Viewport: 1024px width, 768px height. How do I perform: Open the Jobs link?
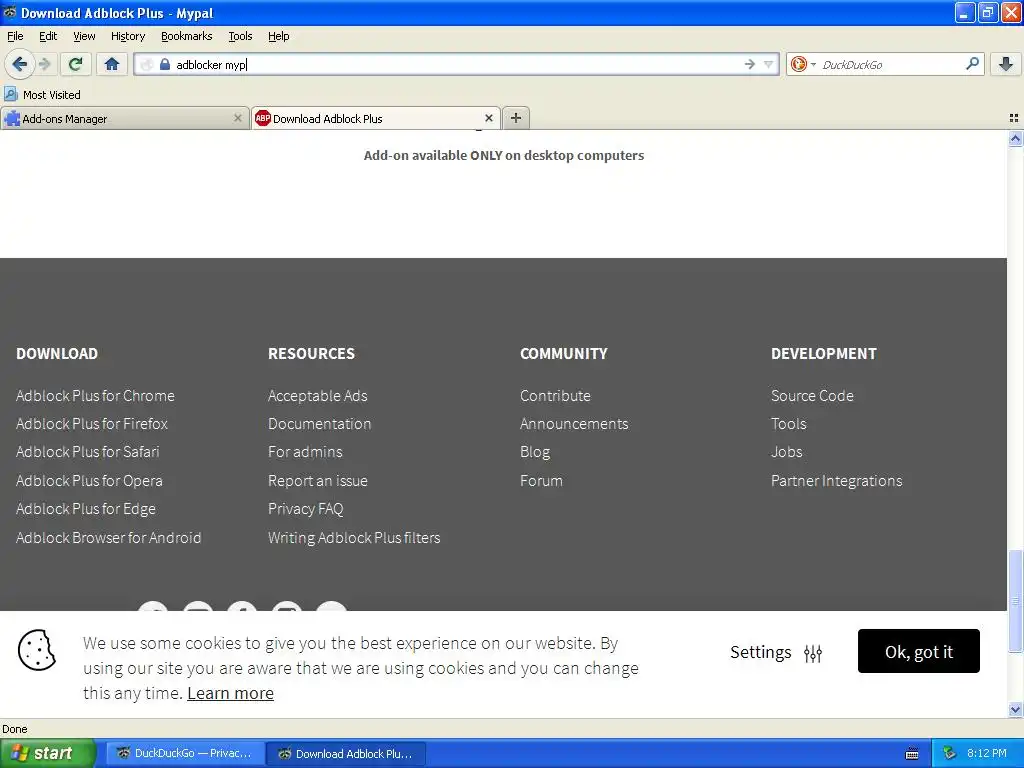coord(786,452)
